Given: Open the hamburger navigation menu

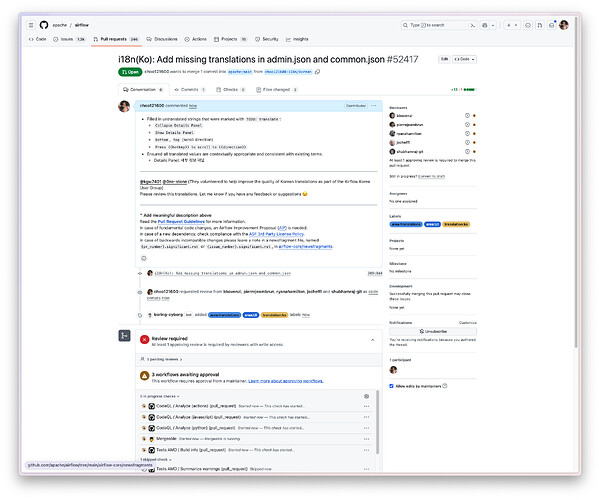Looking at the screenshot, I should click(31, 25).
